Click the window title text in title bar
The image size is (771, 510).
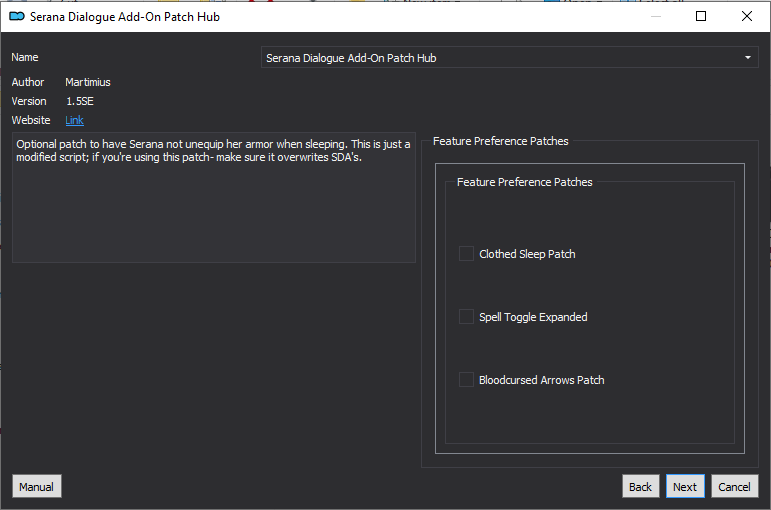[125, 17]
